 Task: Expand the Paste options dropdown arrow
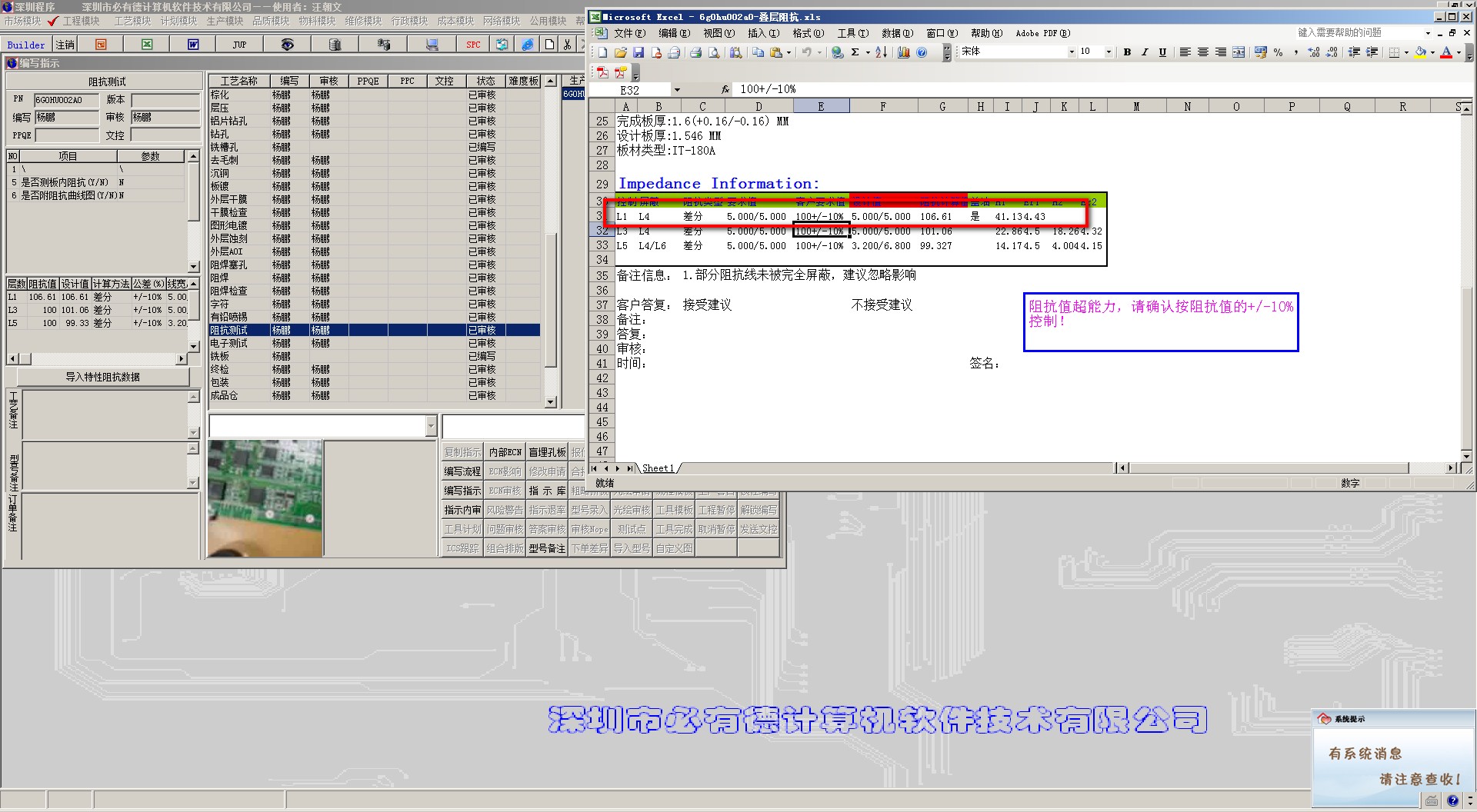789,52
